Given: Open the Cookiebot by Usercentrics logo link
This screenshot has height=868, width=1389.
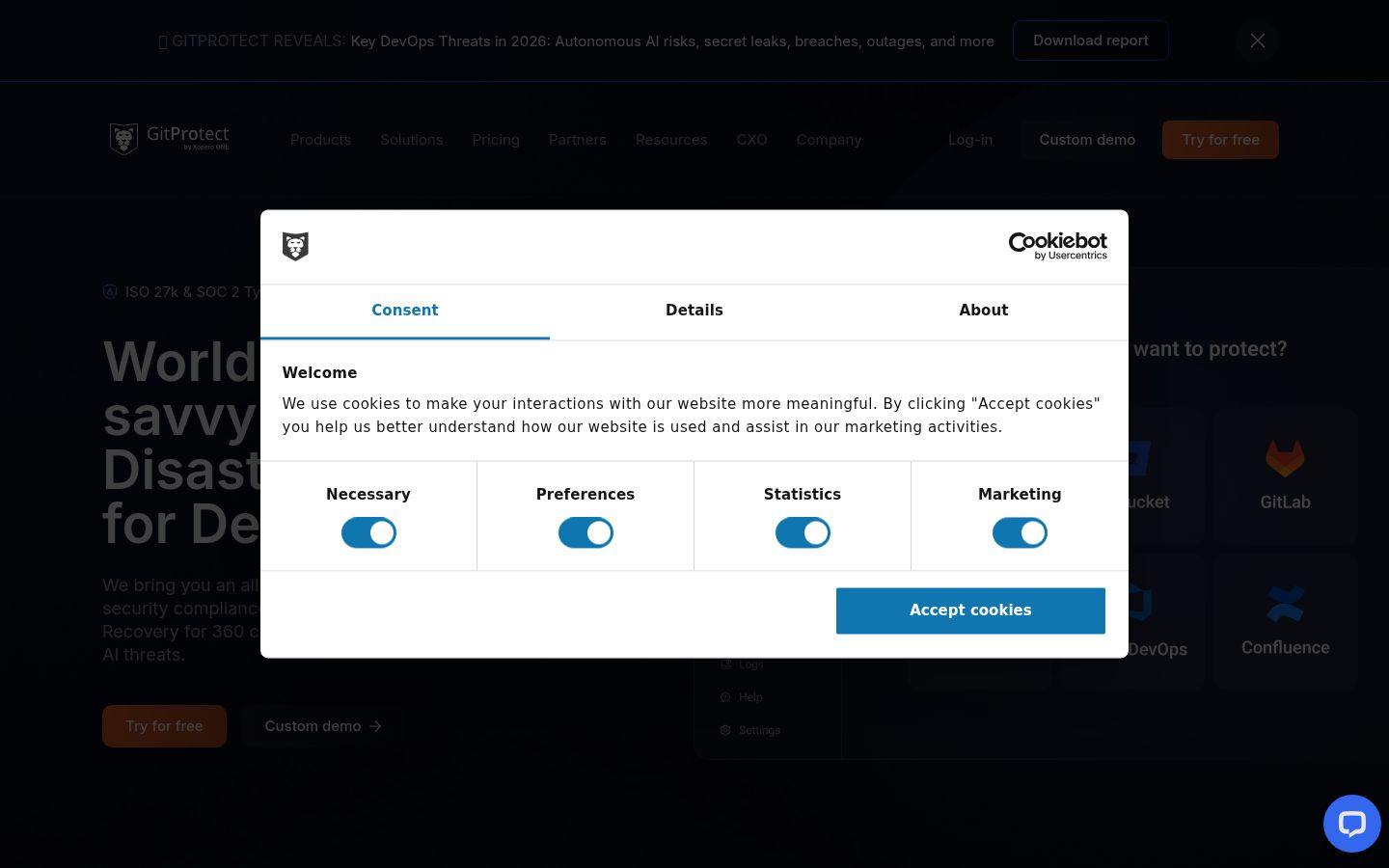Looking at the screenshot, I should tap(1057, 246).
